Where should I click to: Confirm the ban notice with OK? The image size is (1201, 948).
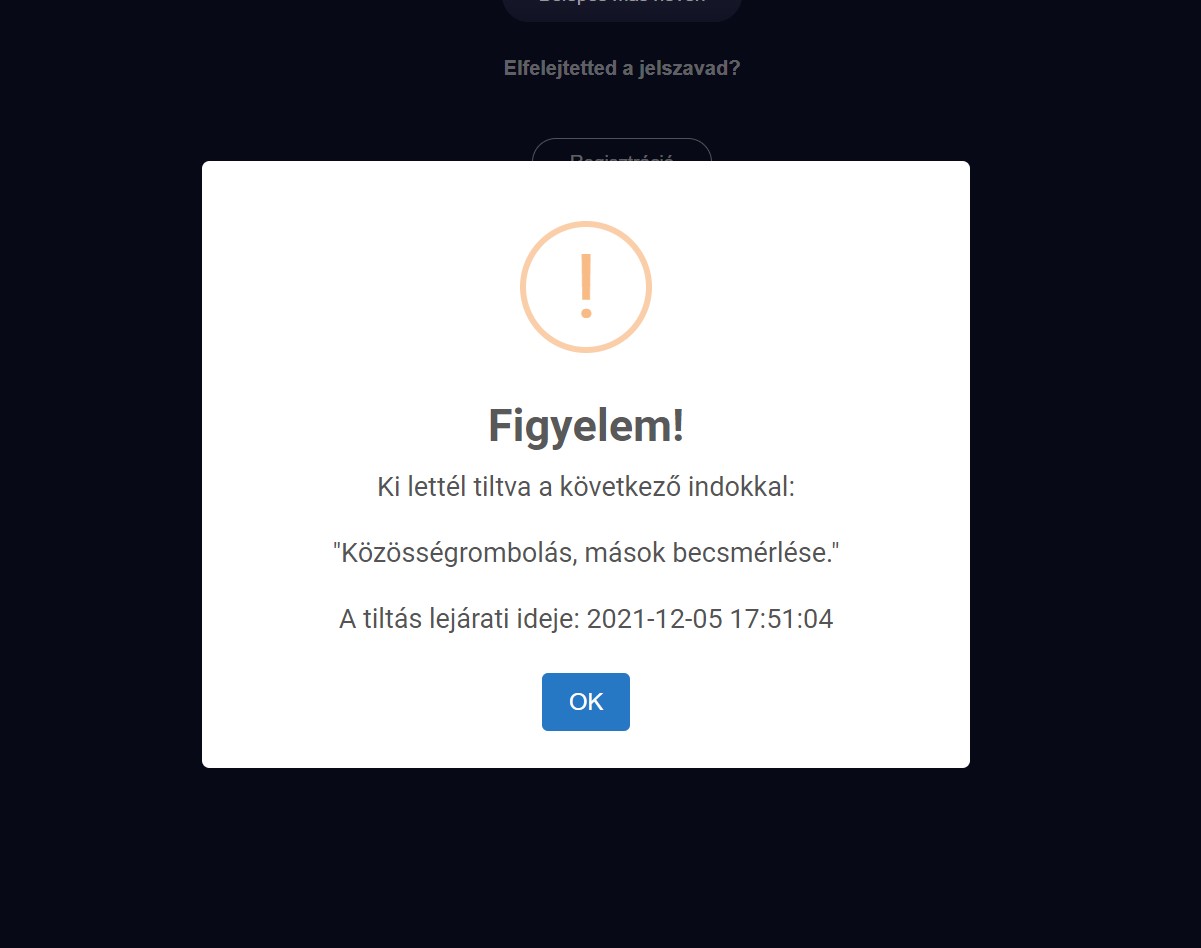(586, 702)
